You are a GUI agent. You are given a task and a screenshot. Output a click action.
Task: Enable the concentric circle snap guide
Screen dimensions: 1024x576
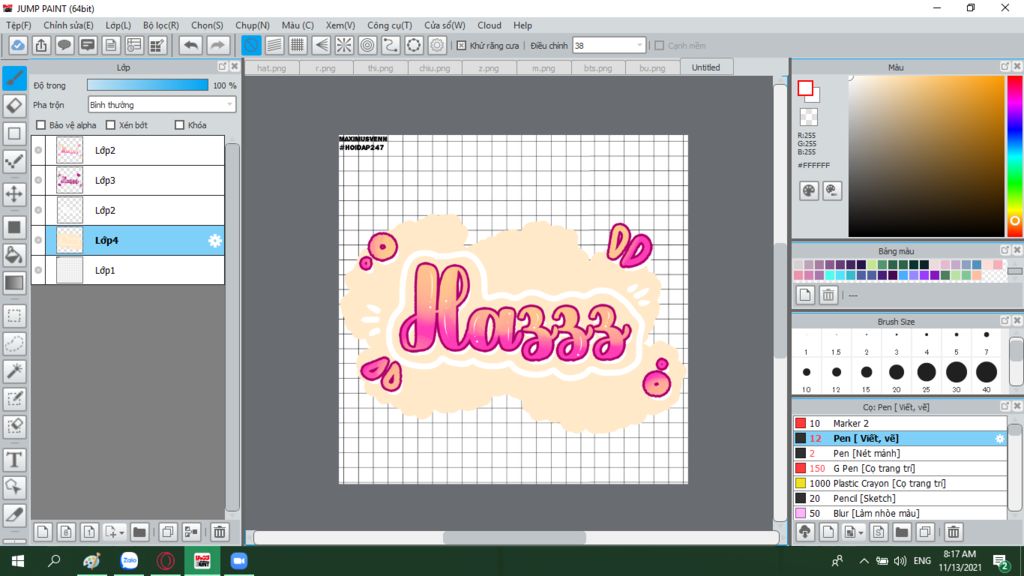click(367, 45)
